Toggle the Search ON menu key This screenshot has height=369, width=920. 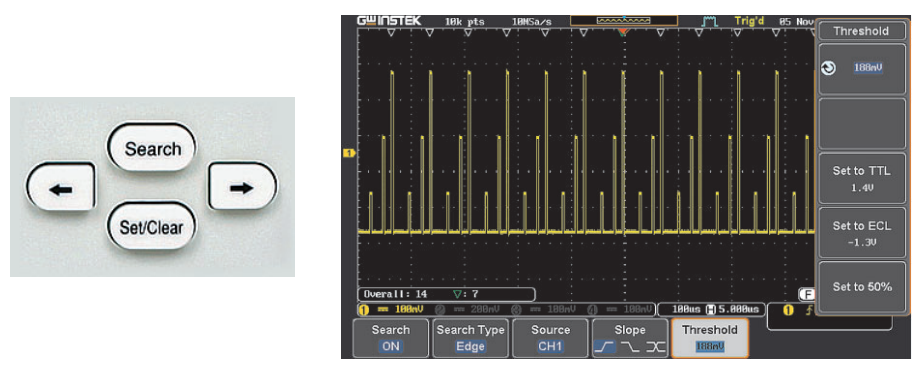(x=391, y=338)
